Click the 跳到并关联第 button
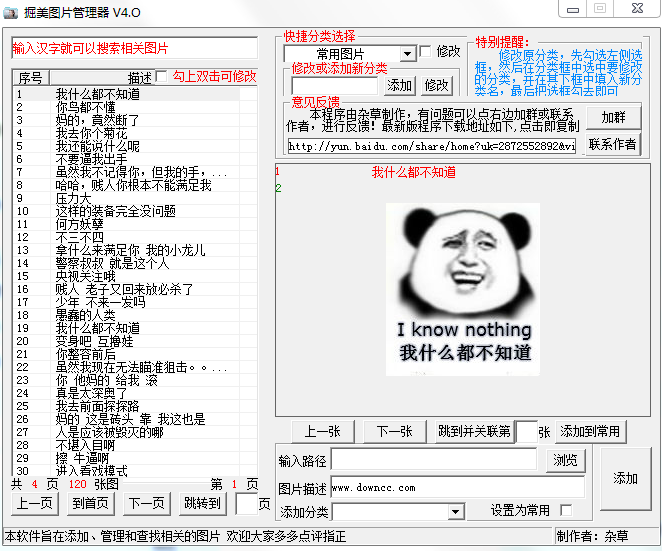The width and height of the screenshot is (662, 551). point(475,432)
